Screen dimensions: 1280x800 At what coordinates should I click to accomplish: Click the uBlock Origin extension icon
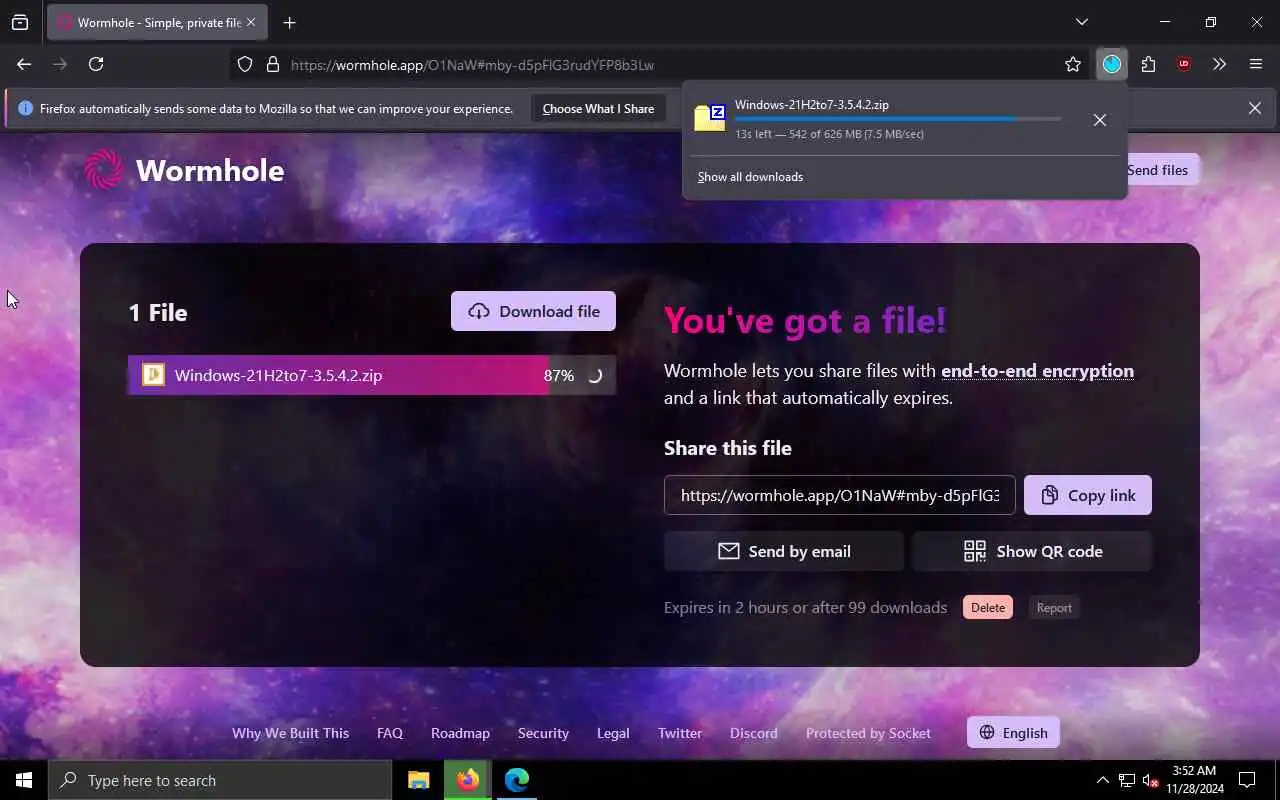point(1184,64)
